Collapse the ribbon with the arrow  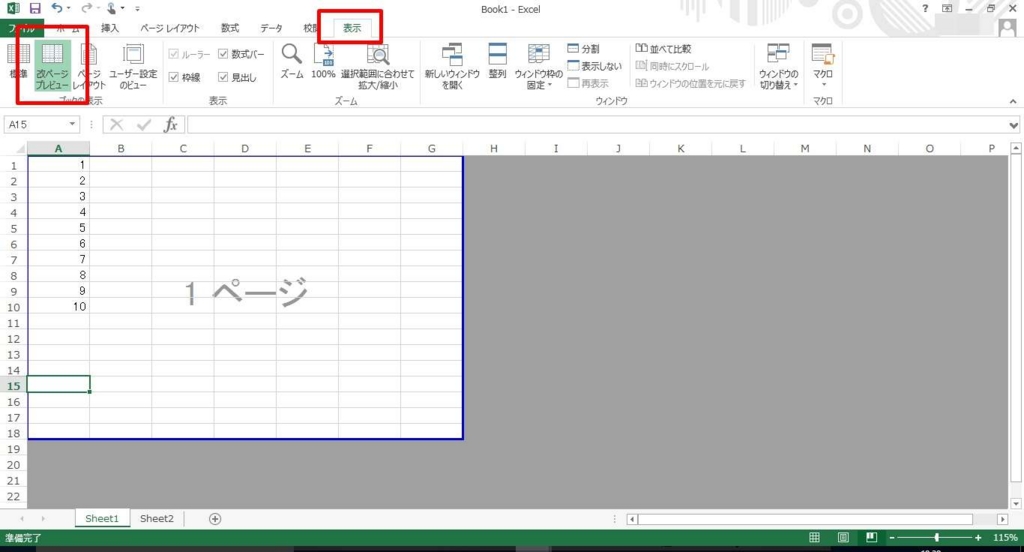pos(1013,101)
